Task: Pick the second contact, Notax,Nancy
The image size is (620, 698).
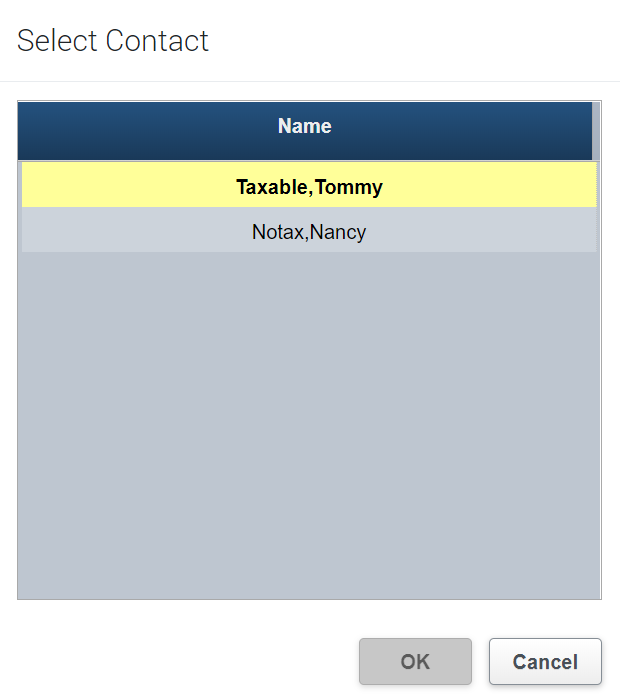Action: coord(309,232)
